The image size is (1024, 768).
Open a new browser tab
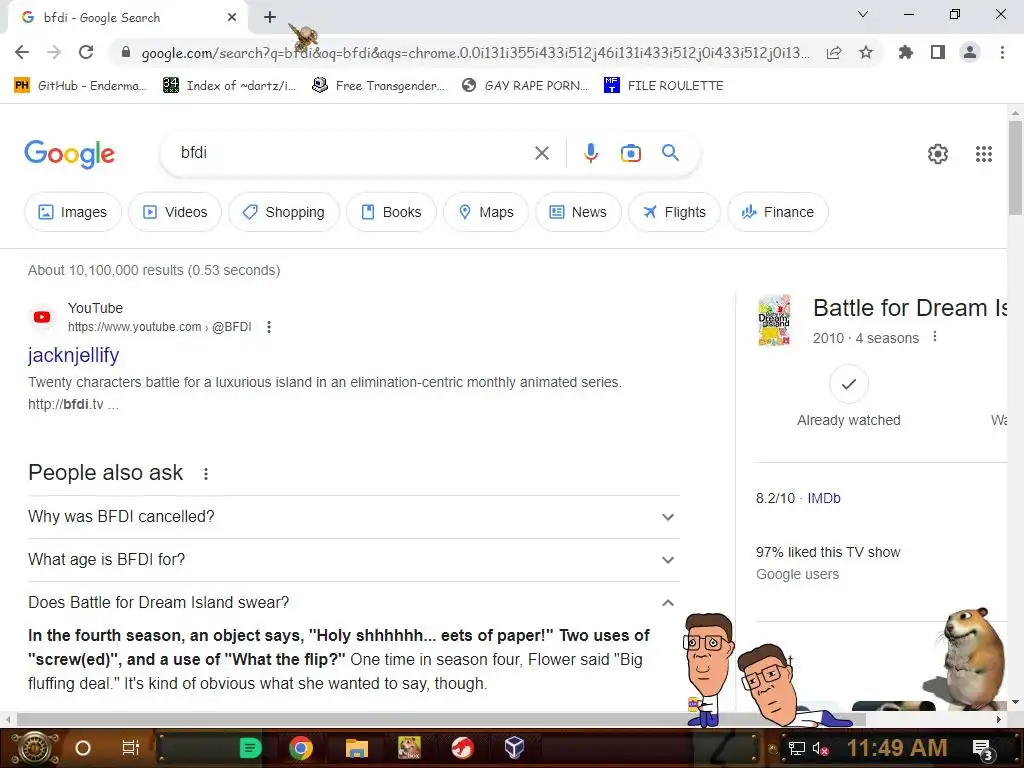click(270, 18)
